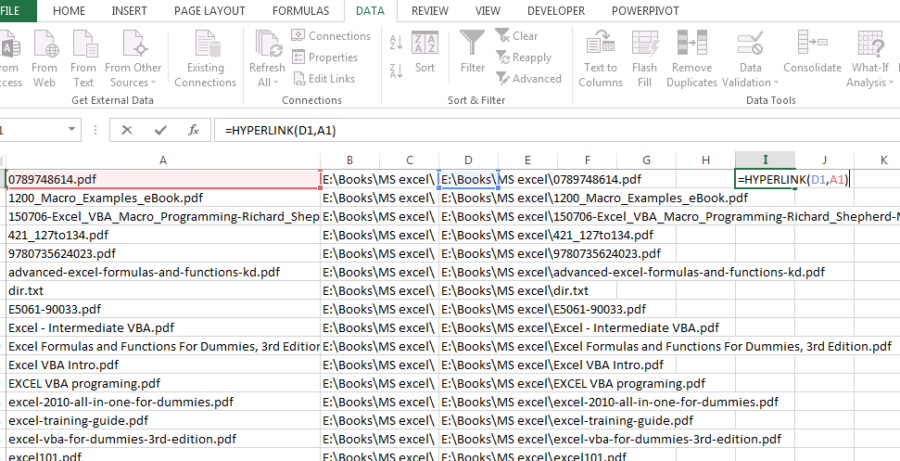Image resolution: width=900 pixels, height=461 pixels.
Task: Select cell 1200_Macro_Examples_eBook.pdf in column A
Action: pos(163,198)
